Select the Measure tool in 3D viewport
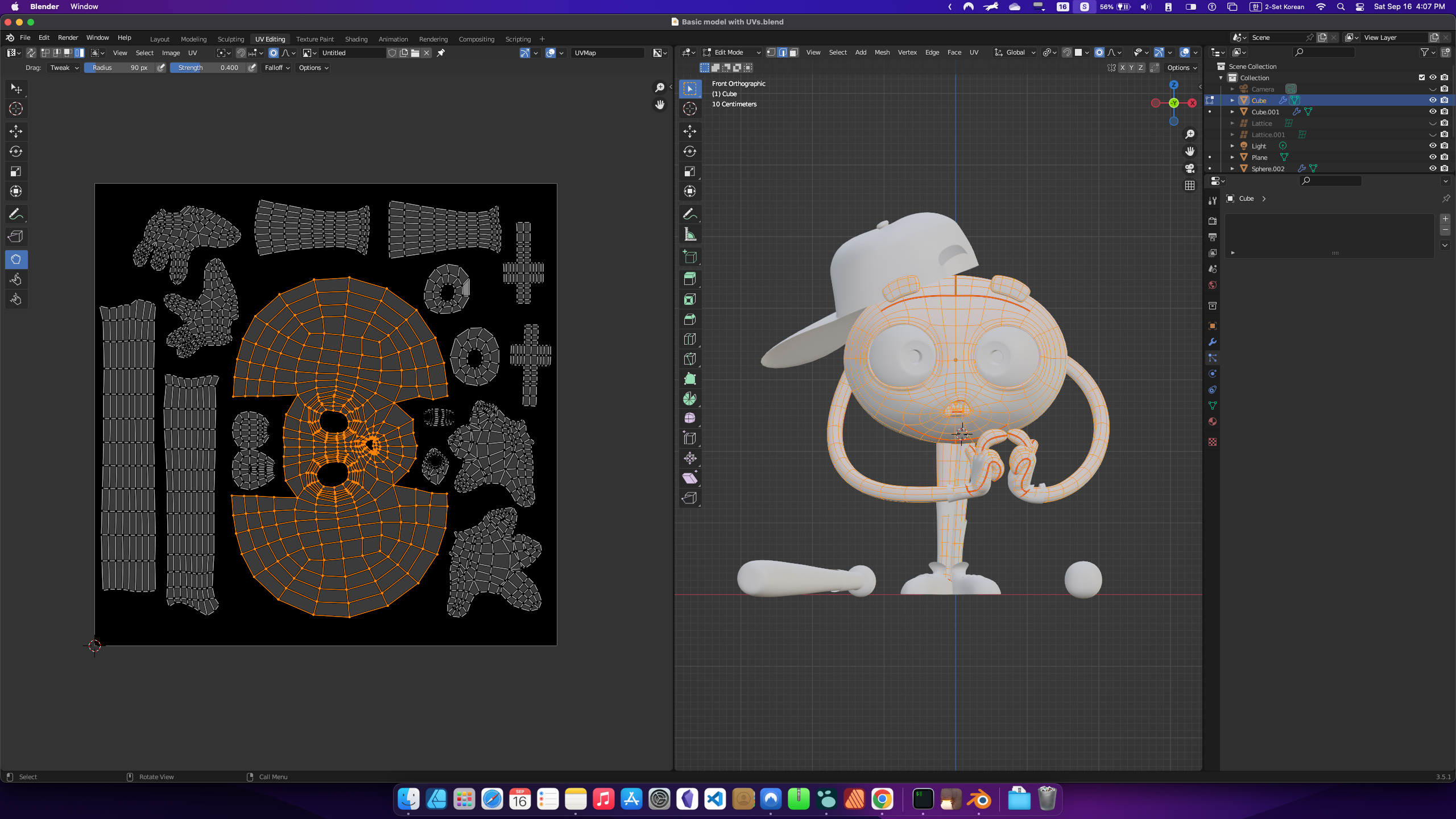1456x819 pixels. tap(690, 234)
